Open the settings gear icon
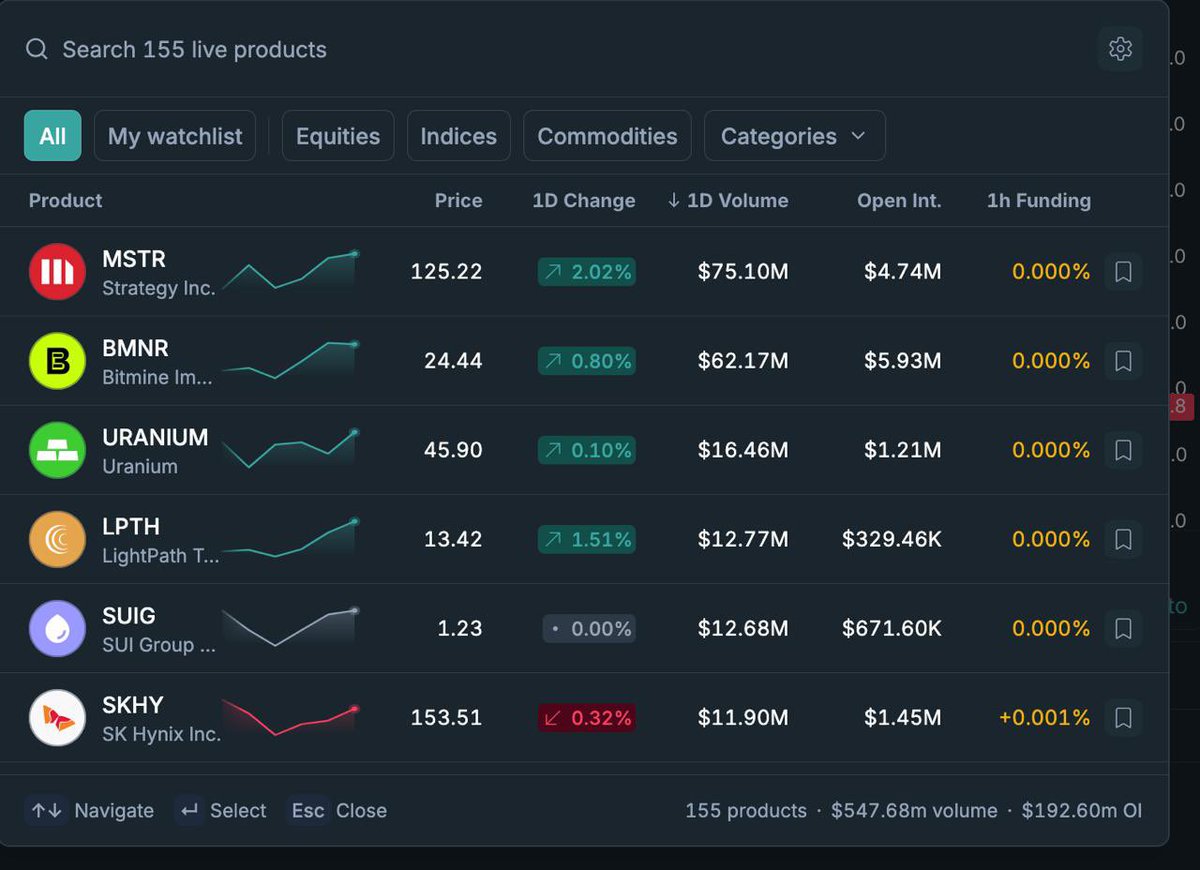The width and height of the screenshot is (1200, 870). point(1120,49)
